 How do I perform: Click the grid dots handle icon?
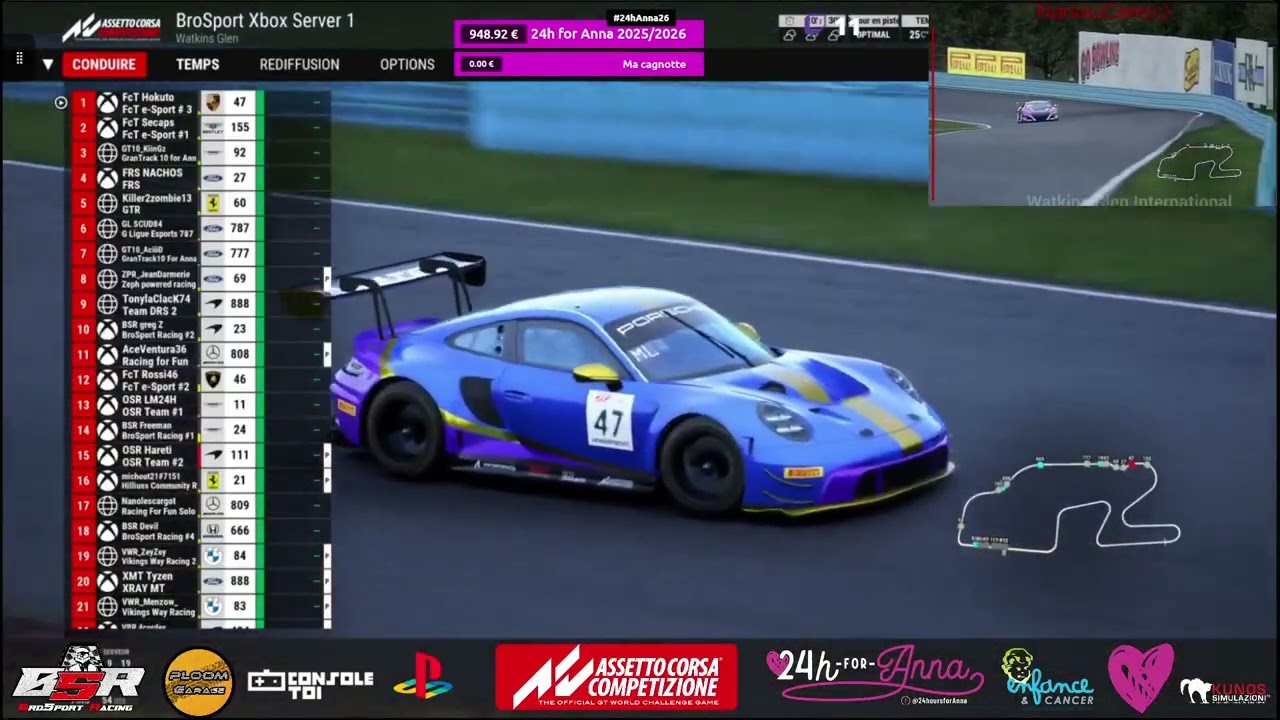pyautogui.click(x=19, y=60)
